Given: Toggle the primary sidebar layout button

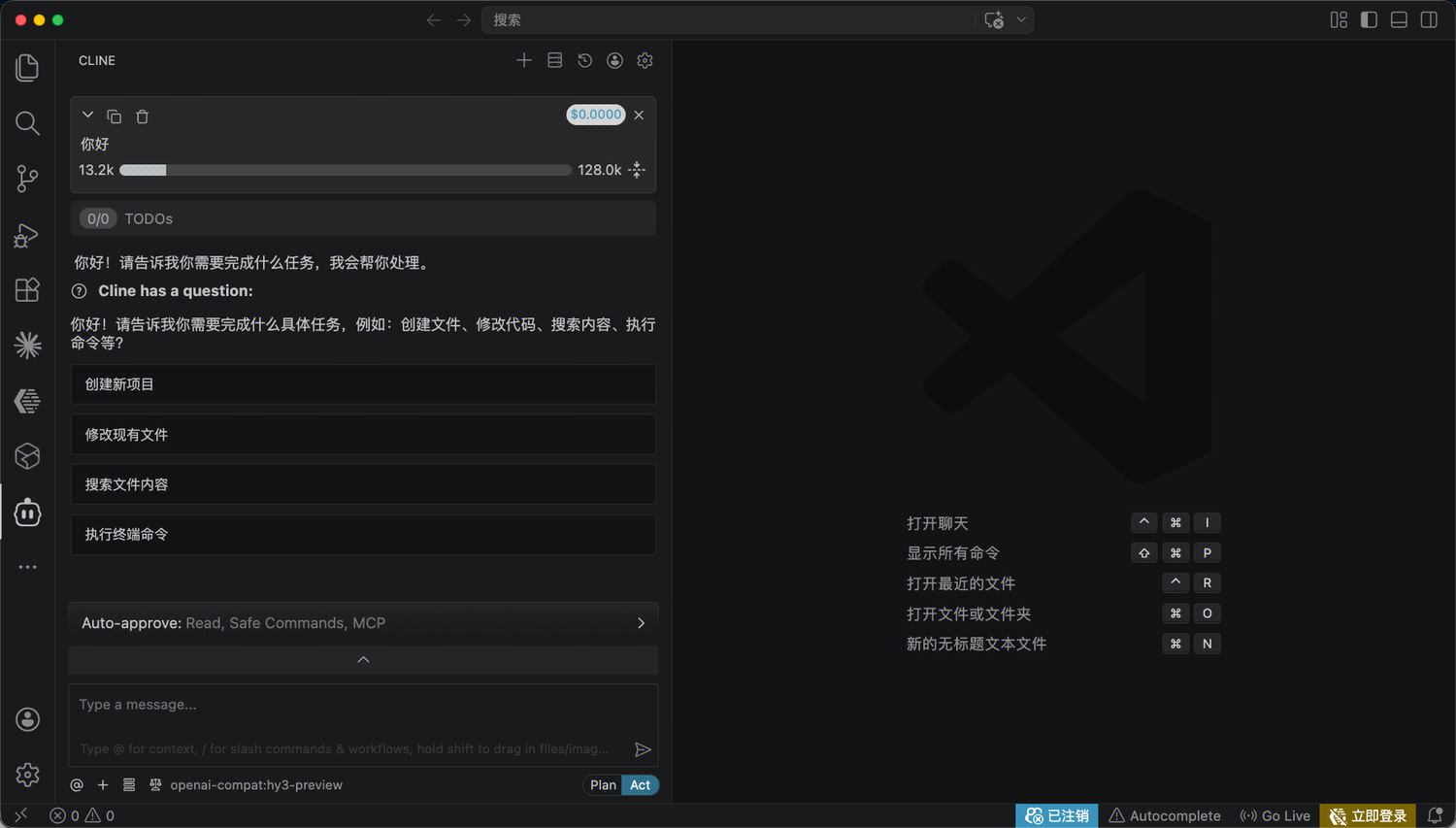Looking at the screenshot, I should tap(1369, 19).
